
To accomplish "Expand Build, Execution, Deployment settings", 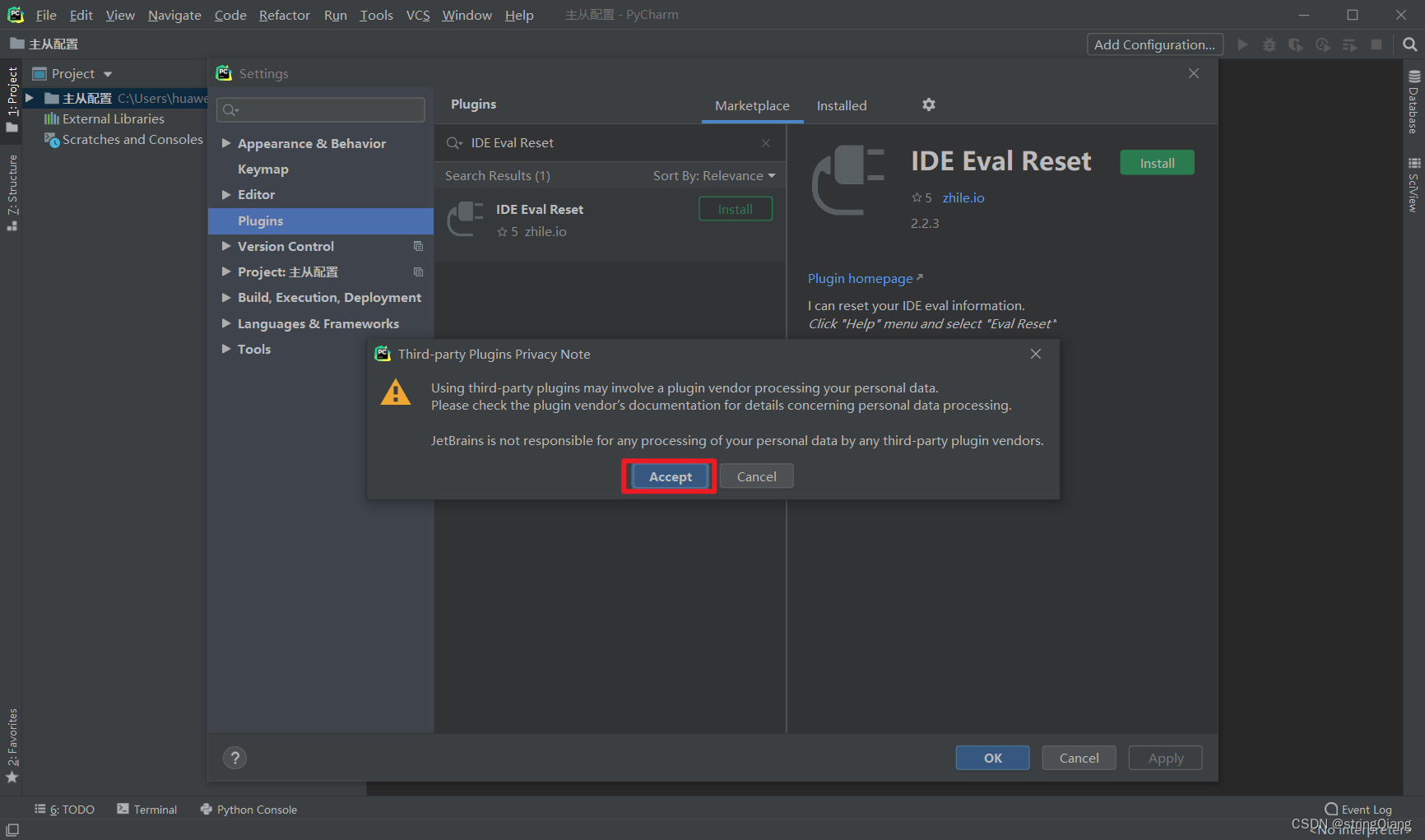I will point(226,297).
